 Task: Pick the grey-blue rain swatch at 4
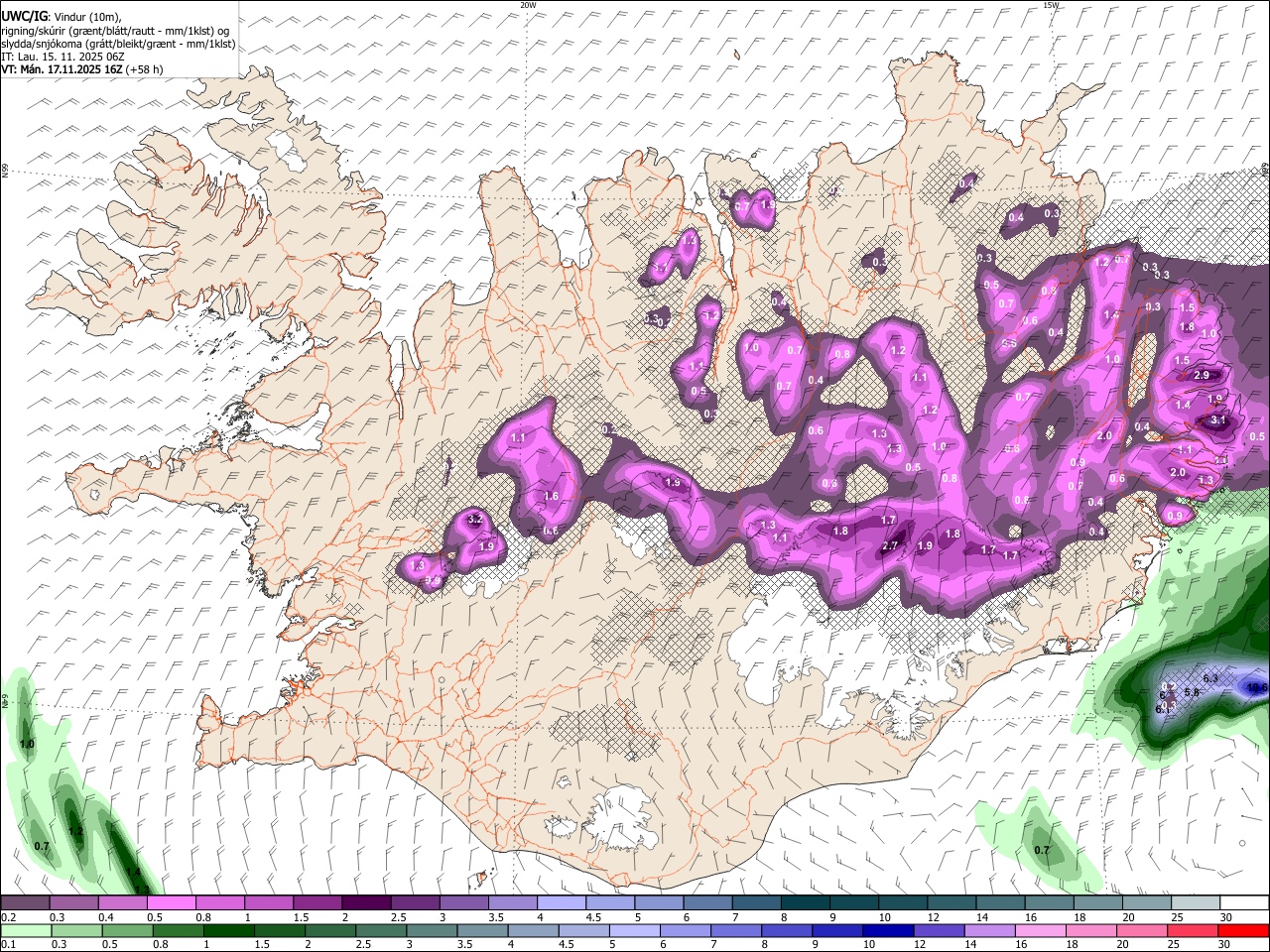pyautogui.click(x=534, y=931)
